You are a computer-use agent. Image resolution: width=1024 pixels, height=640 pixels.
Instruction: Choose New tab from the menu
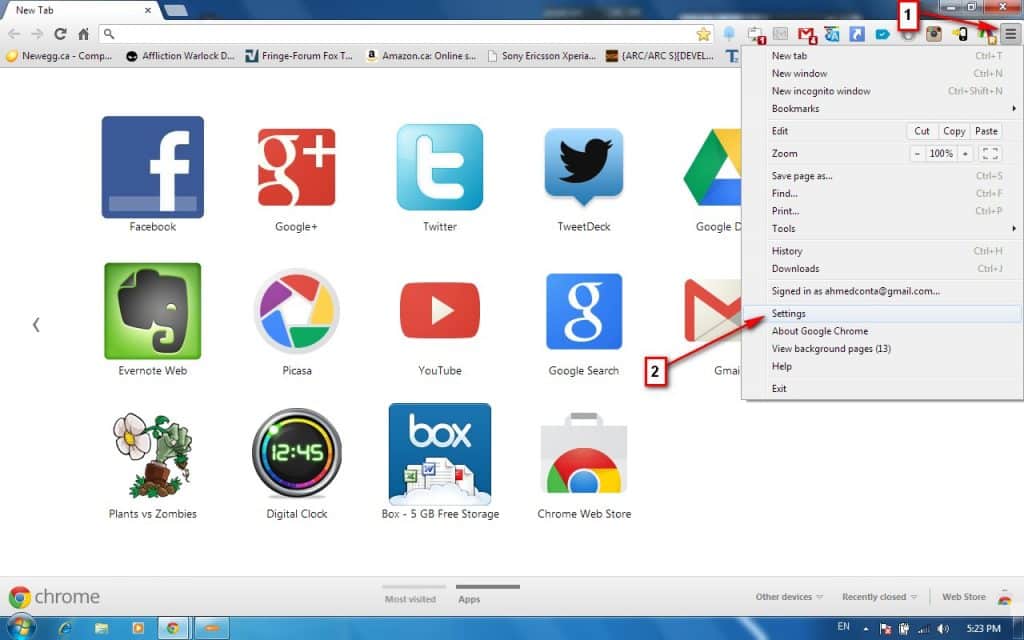click(x=882, y=56)
